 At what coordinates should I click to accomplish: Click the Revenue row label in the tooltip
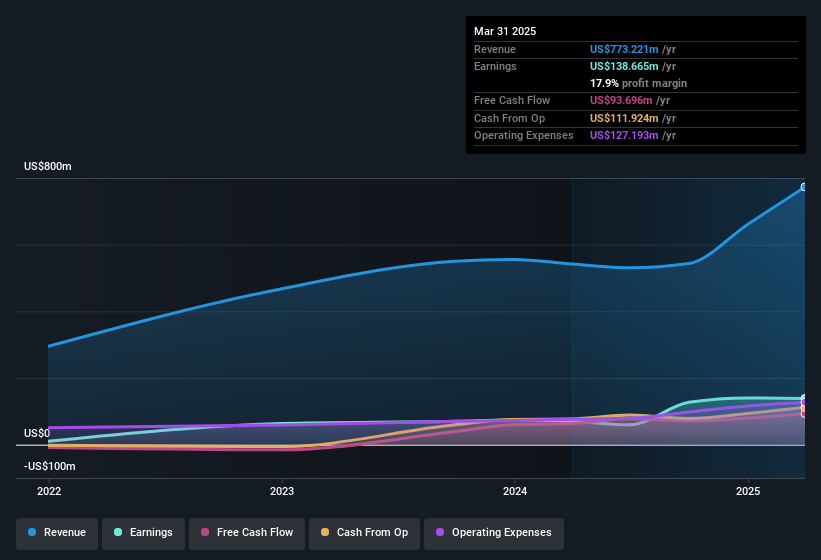[x=495, y=49]
